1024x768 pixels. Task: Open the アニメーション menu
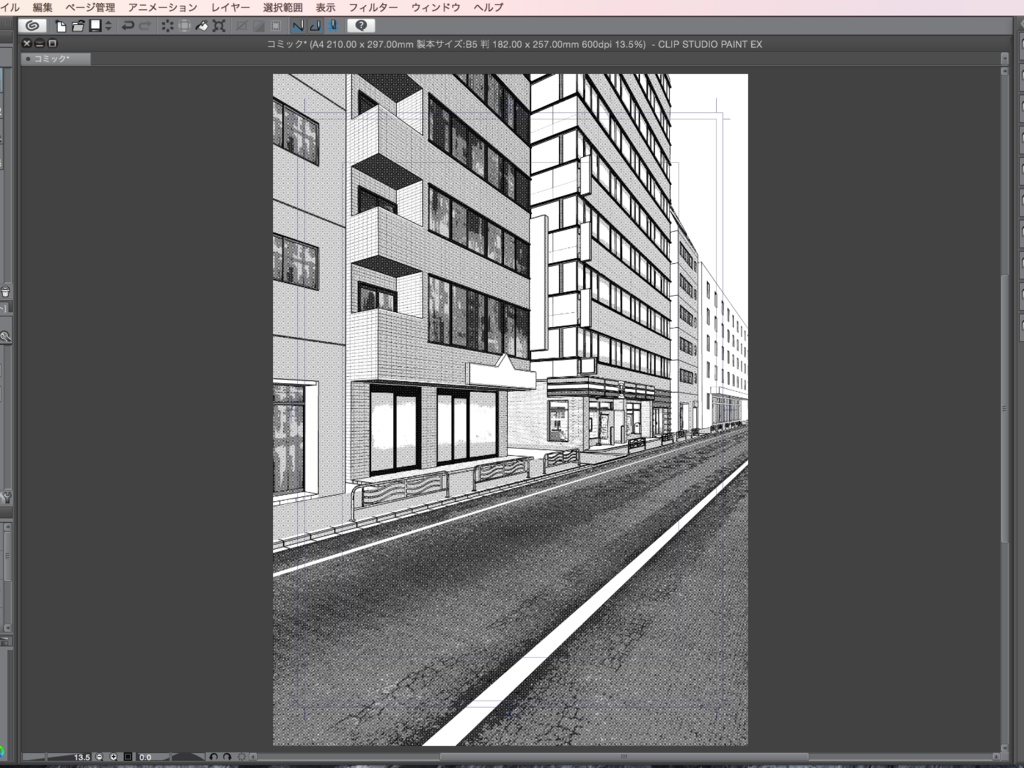click(163, 7)
